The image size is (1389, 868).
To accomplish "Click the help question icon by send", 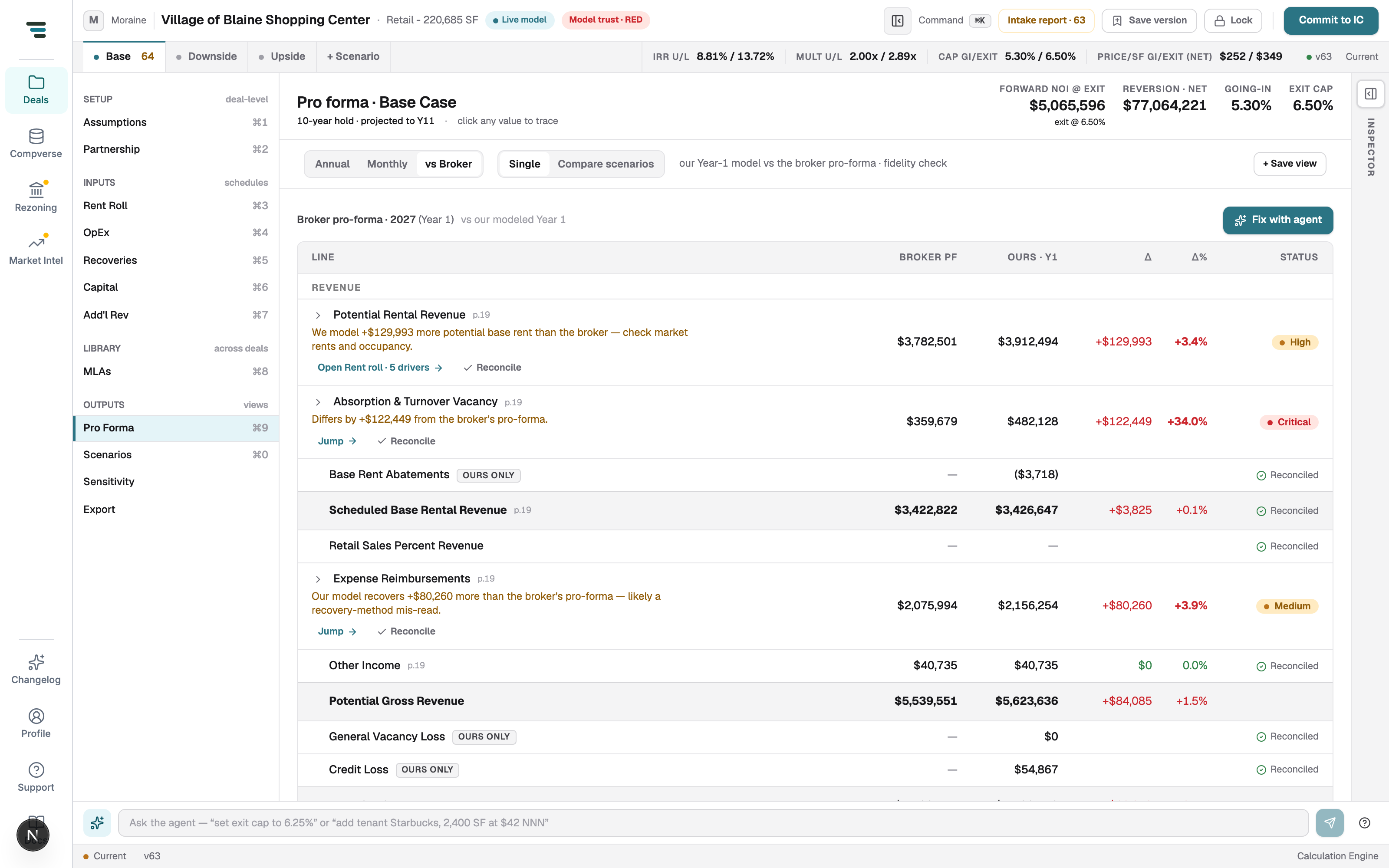I will (1365, 823).
